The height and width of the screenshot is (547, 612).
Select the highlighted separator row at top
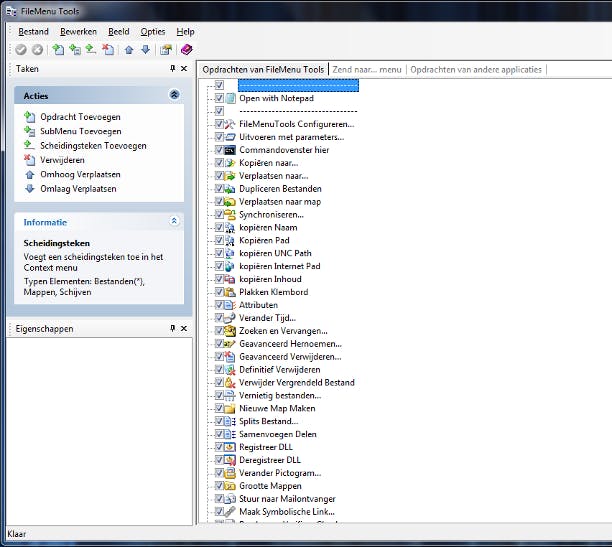click(298, 85)
